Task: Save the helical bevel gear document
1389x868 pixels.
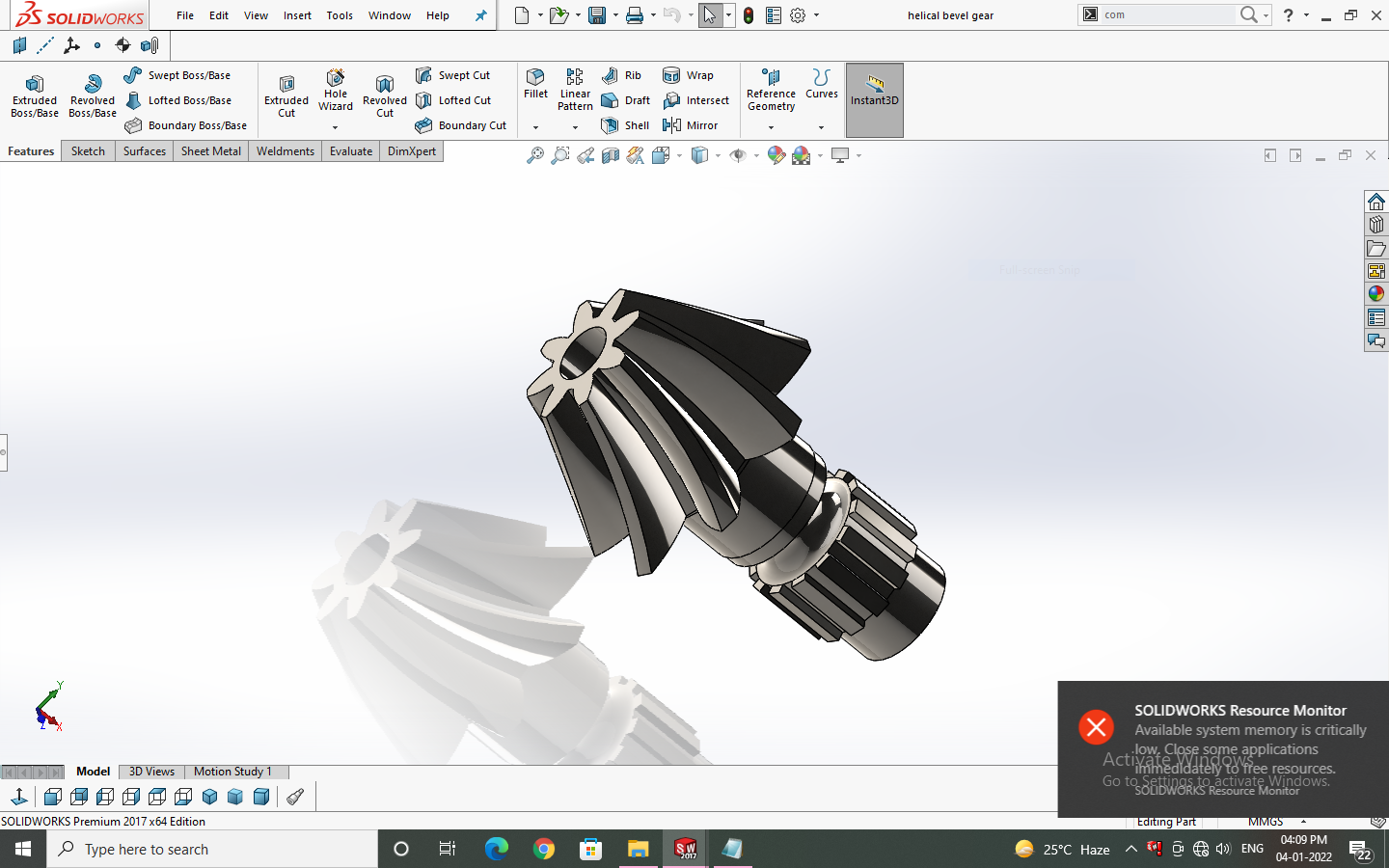Action: tap(597, 15)
